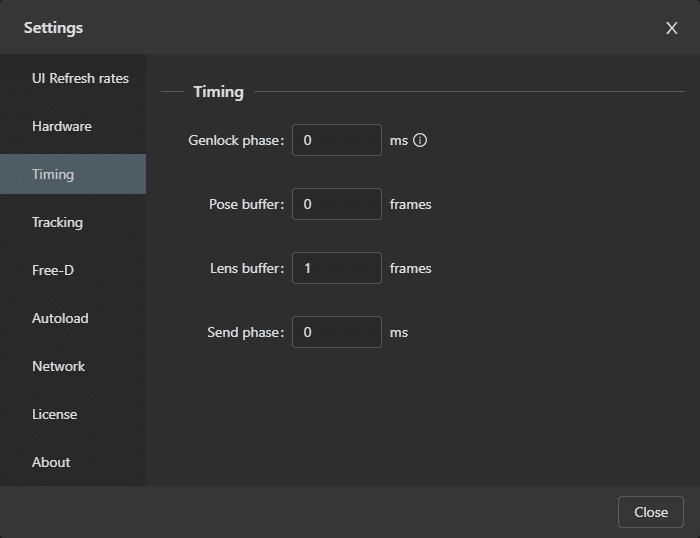Screen dimensions: 700x538
Task: Click the Genlock phase input field
Action: 337,140
